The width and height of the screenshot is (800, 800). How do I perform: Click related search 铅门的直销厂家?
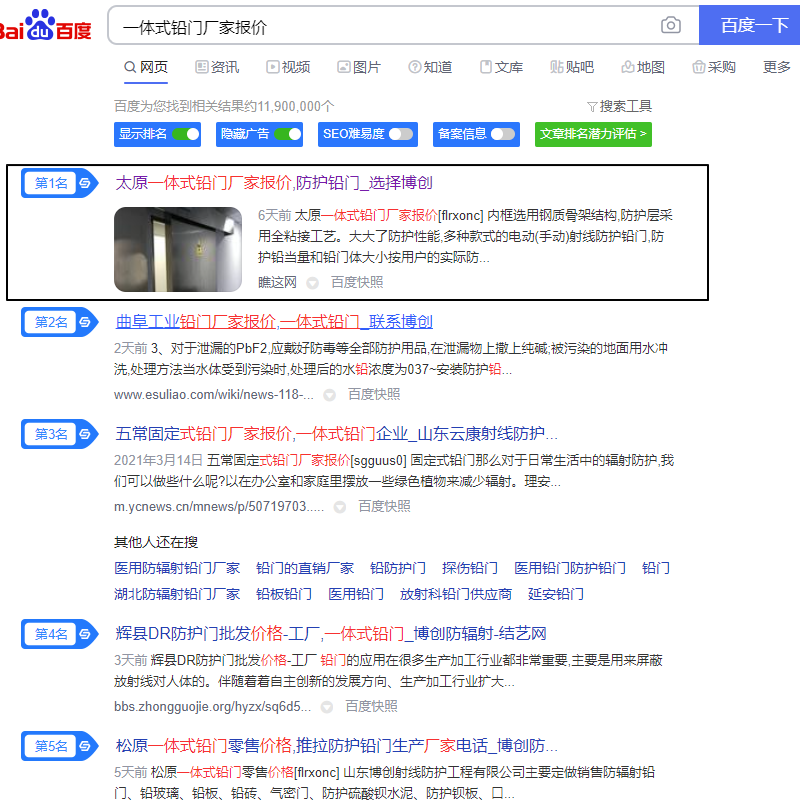(305, 568)
